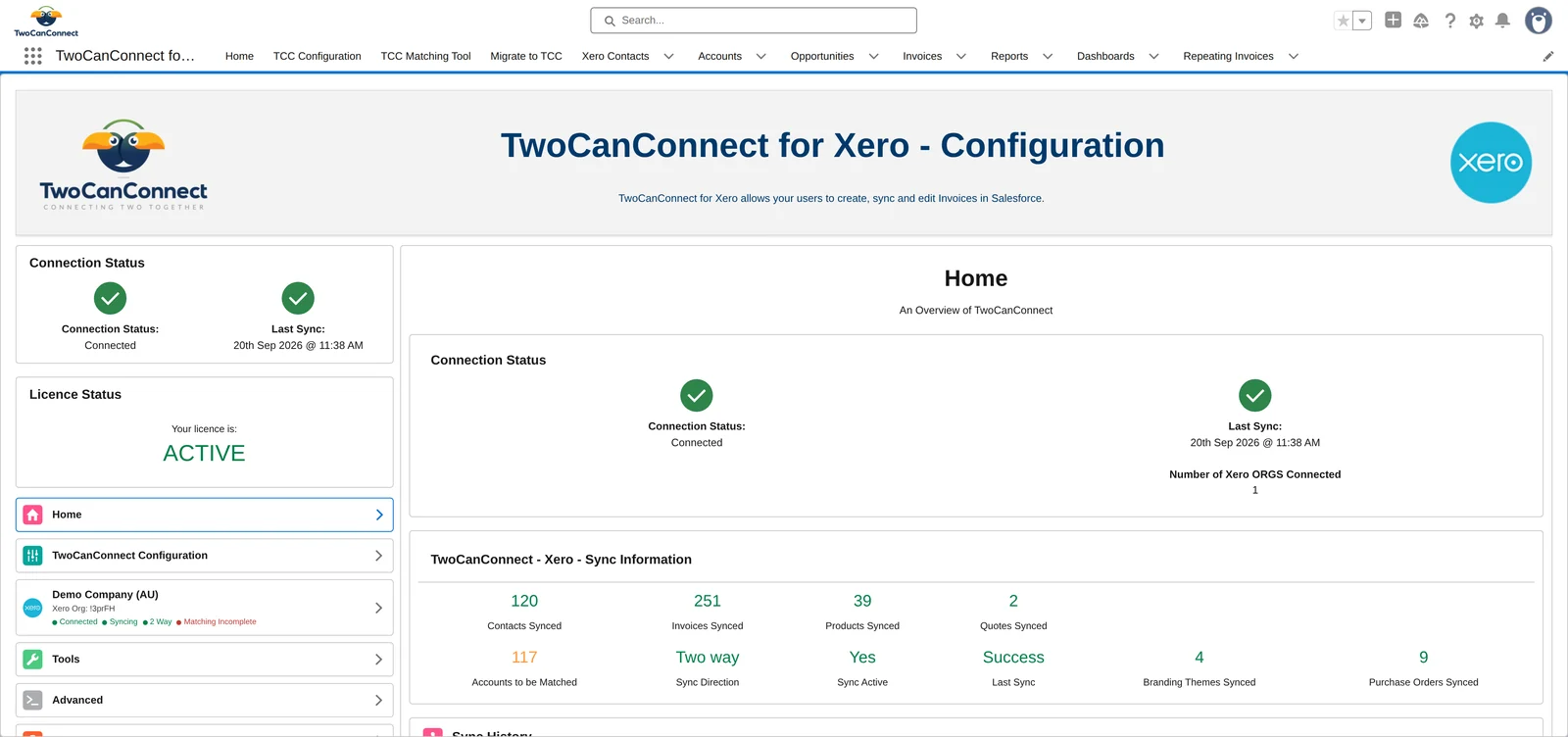
Task: Expand the Accounts tab chevron
Action: pyautogui.click(x=761, y=57)
